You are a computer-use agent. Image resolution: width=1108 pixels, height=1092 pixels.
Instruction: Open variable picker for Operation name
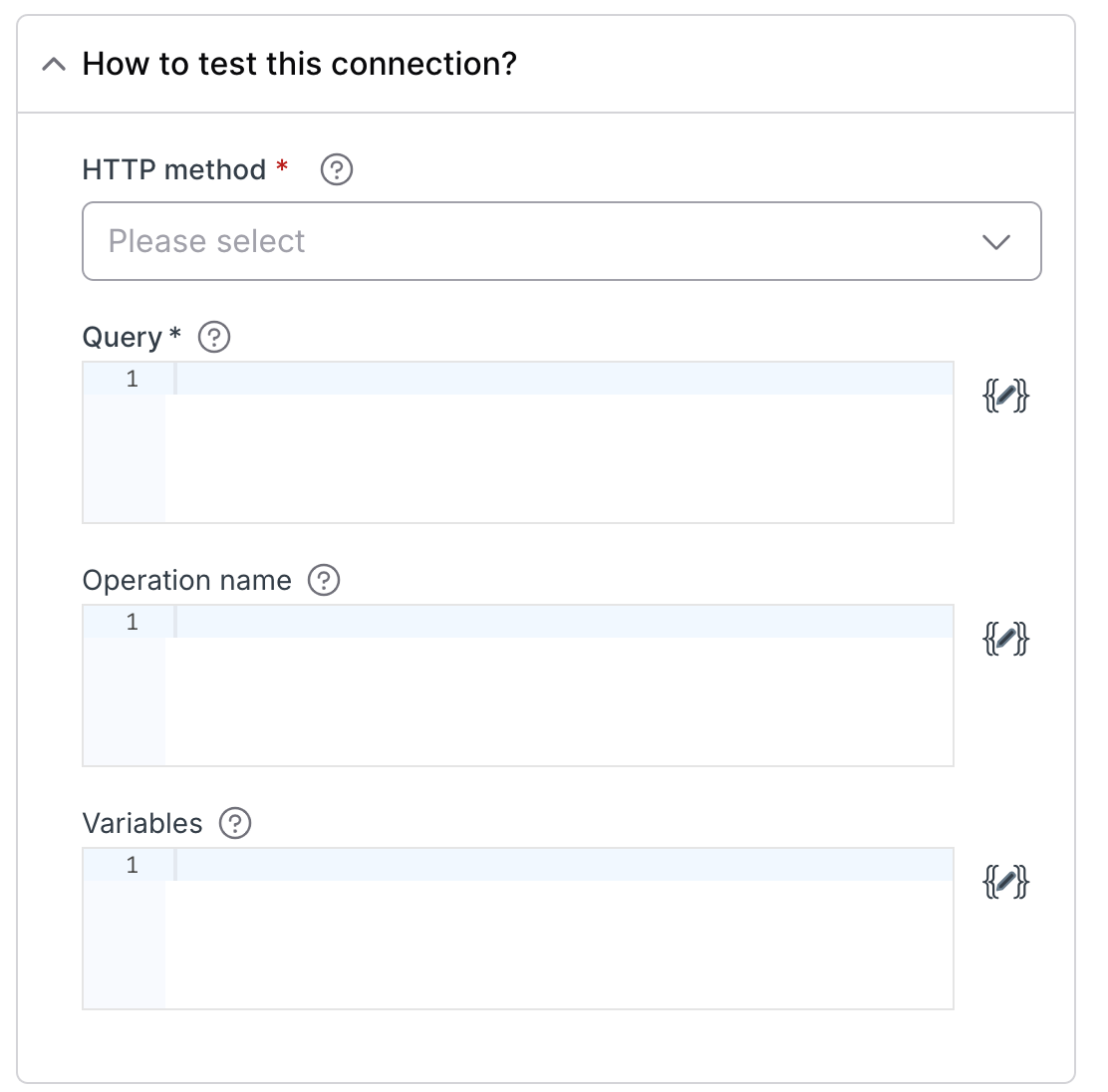coord(1006,639)
